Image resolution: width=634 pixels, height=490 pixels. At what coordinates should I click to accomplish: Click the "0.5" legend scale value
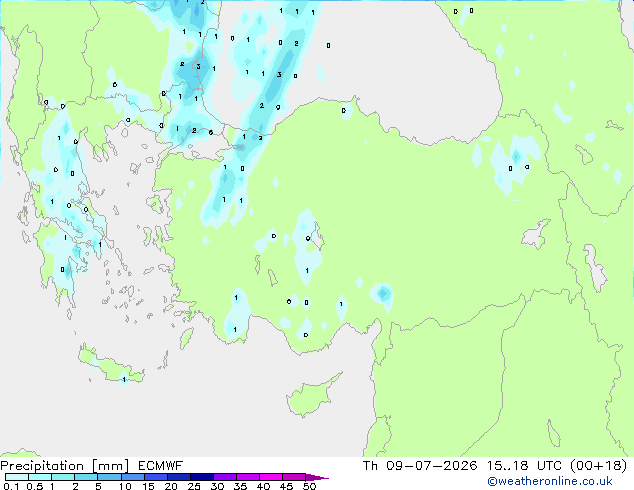34,486
